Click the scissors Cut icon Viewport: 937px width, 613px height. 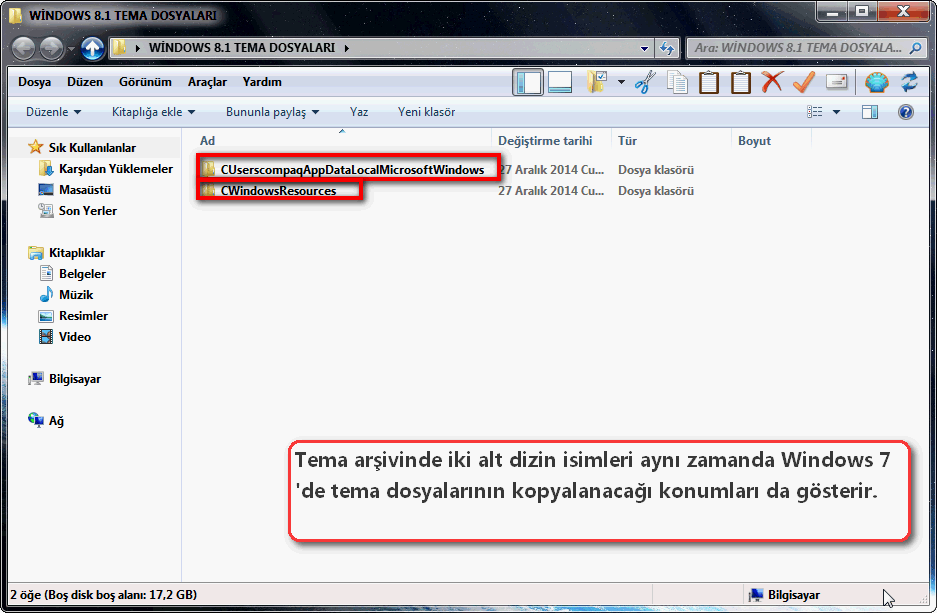pos(645,82)
